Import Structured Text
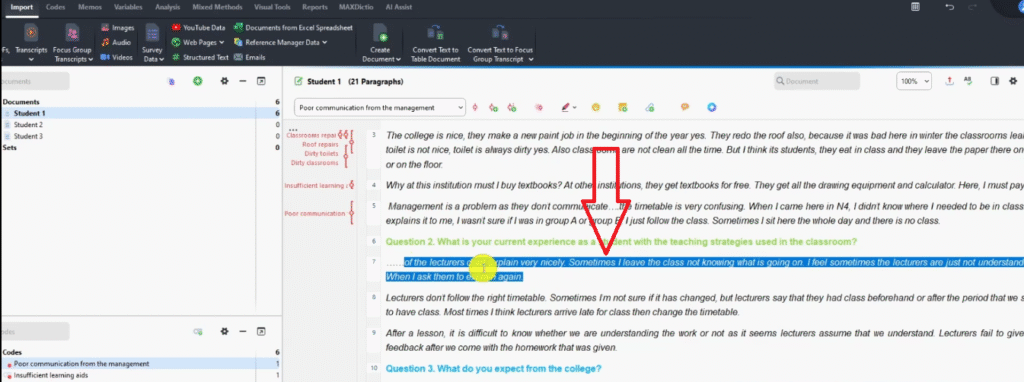 200,57
